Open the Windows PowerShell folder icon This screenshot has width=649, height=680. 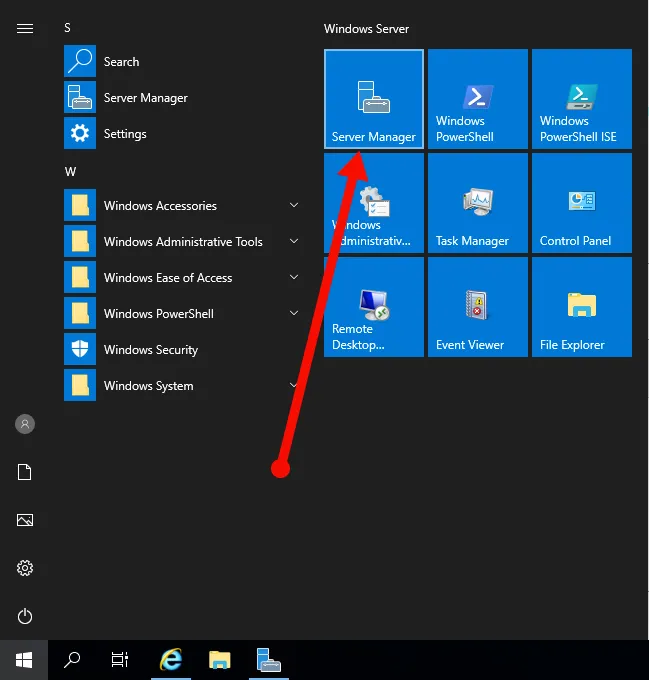click(80, 313)
